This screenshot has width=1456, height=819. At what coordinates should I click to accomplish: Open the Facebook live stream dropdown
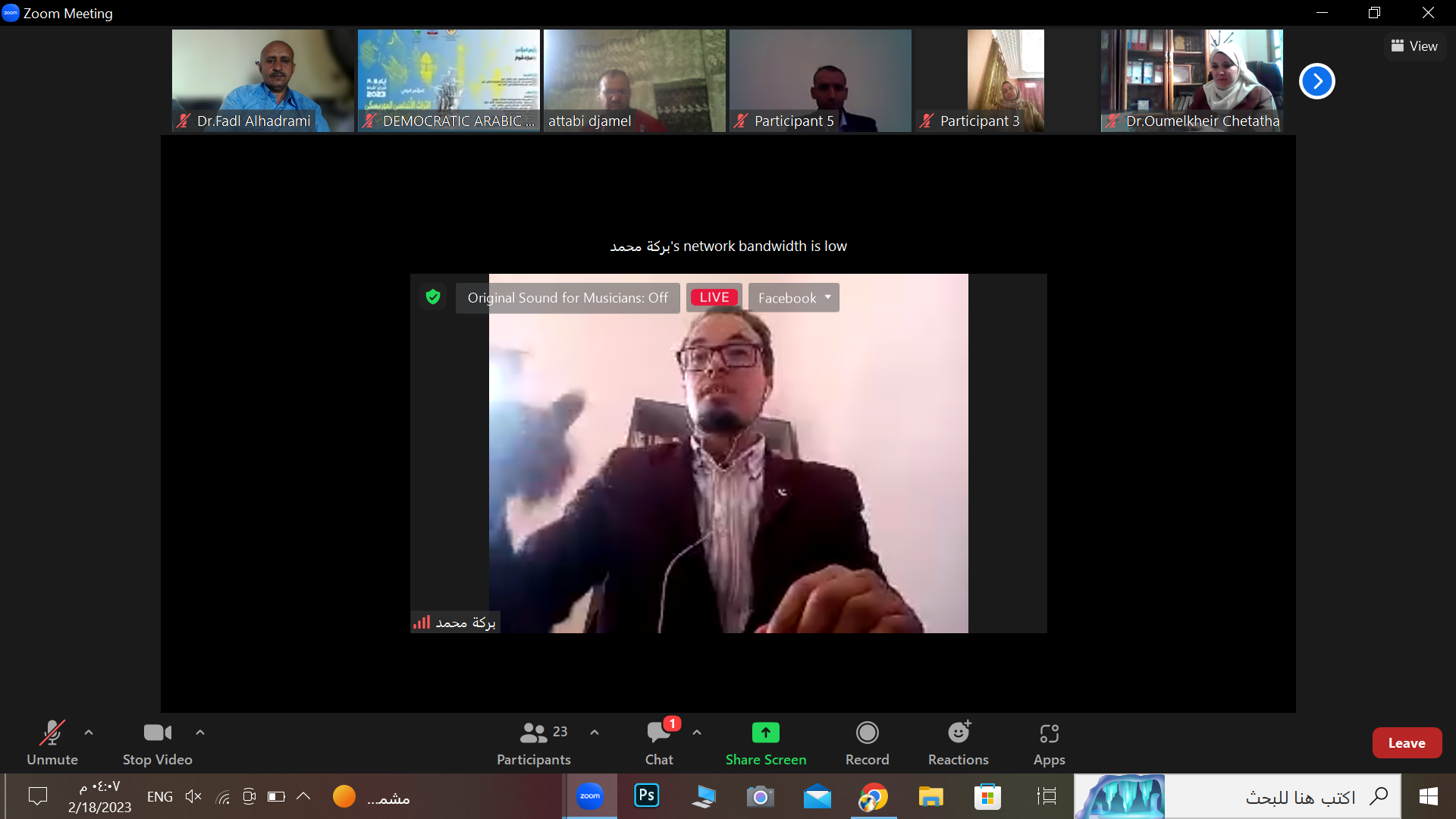[x=793, y=298]
